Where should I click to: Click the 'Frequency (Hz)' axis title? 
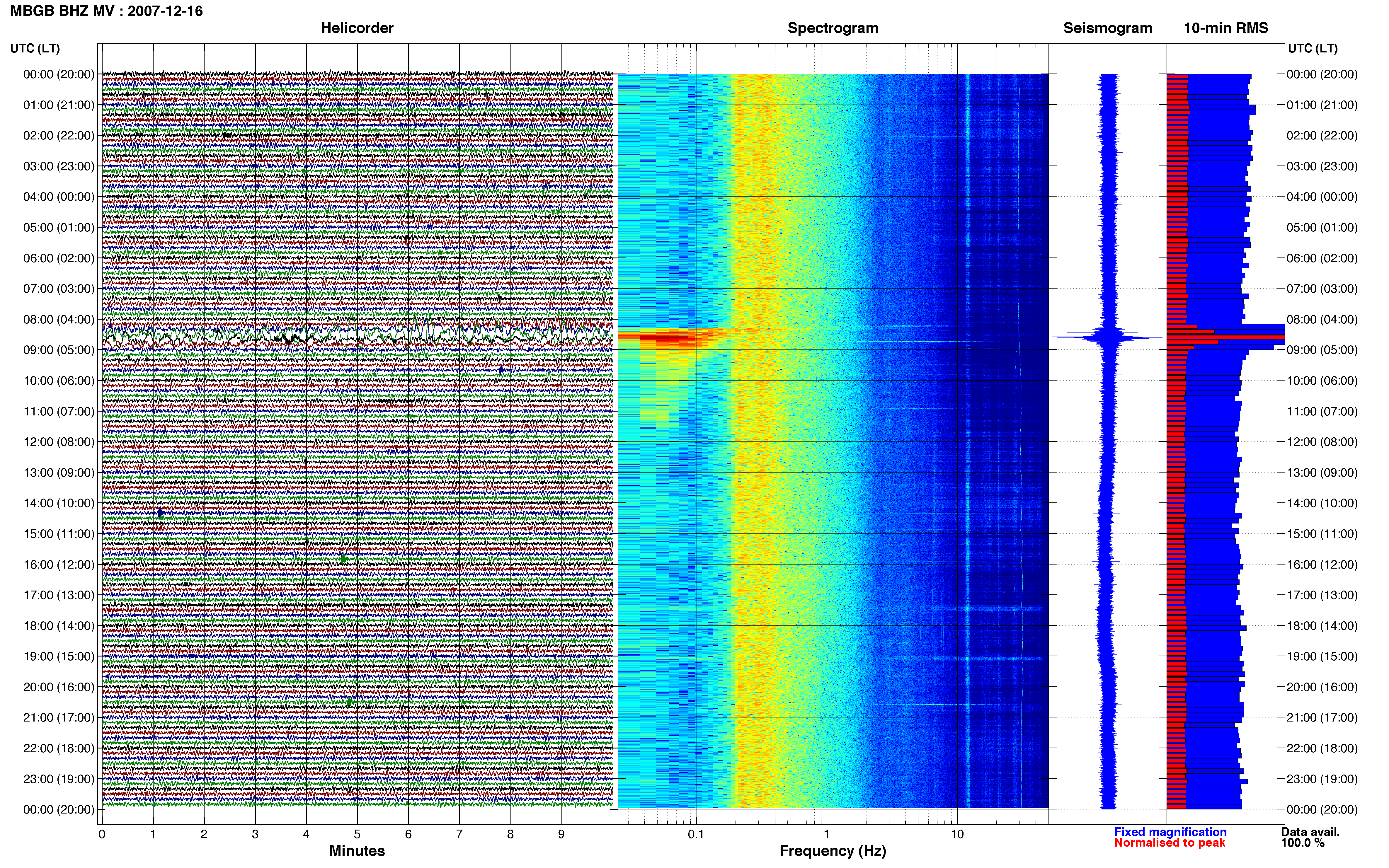[833, 851]
